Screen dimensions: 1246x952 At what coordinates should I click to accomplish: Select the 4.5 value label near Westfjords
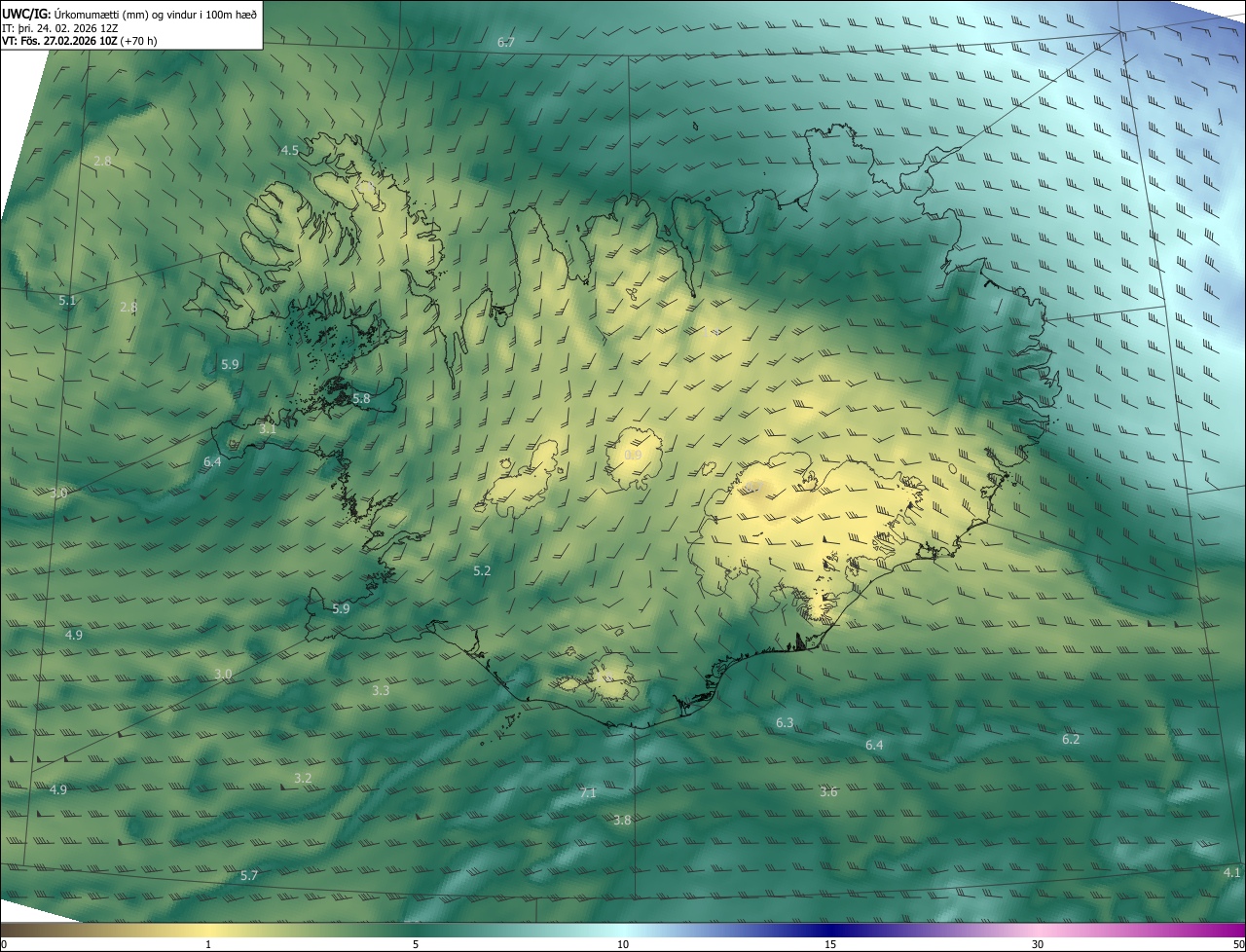[289, 150]
